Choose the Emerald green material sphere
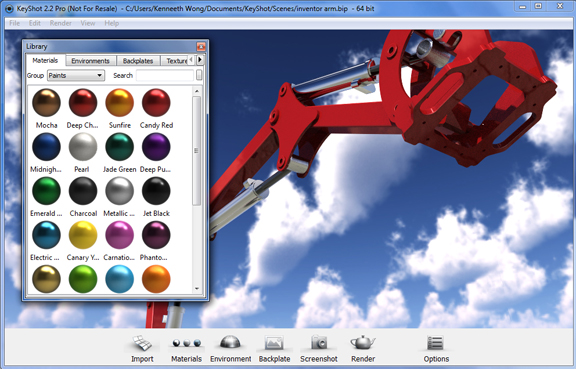Viewport: 576px width, 369px height. click(46, 191)
